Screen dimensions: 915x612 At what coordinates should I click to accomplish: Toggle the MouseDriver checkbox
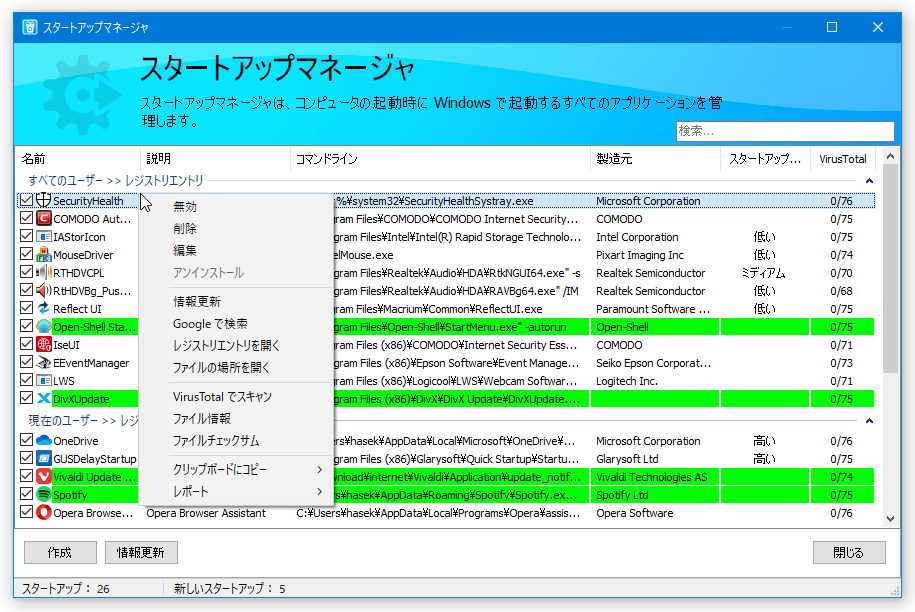click(x=26, y=254)
